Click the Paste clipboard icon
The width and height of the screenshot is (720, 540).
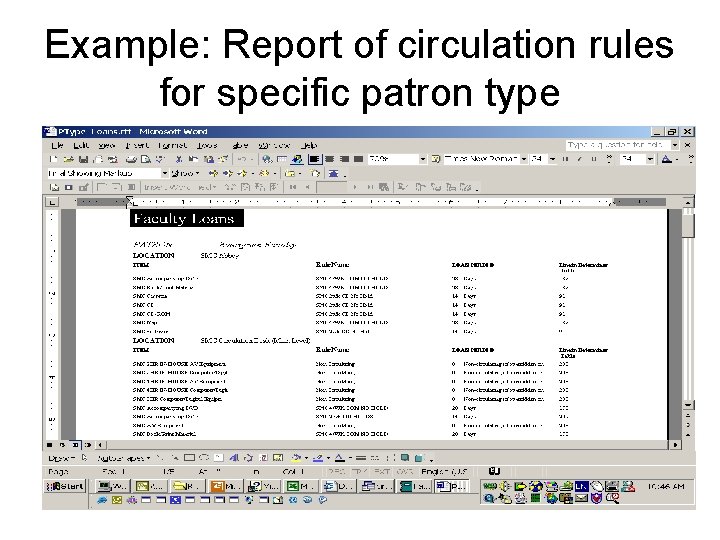pos(208,159)
